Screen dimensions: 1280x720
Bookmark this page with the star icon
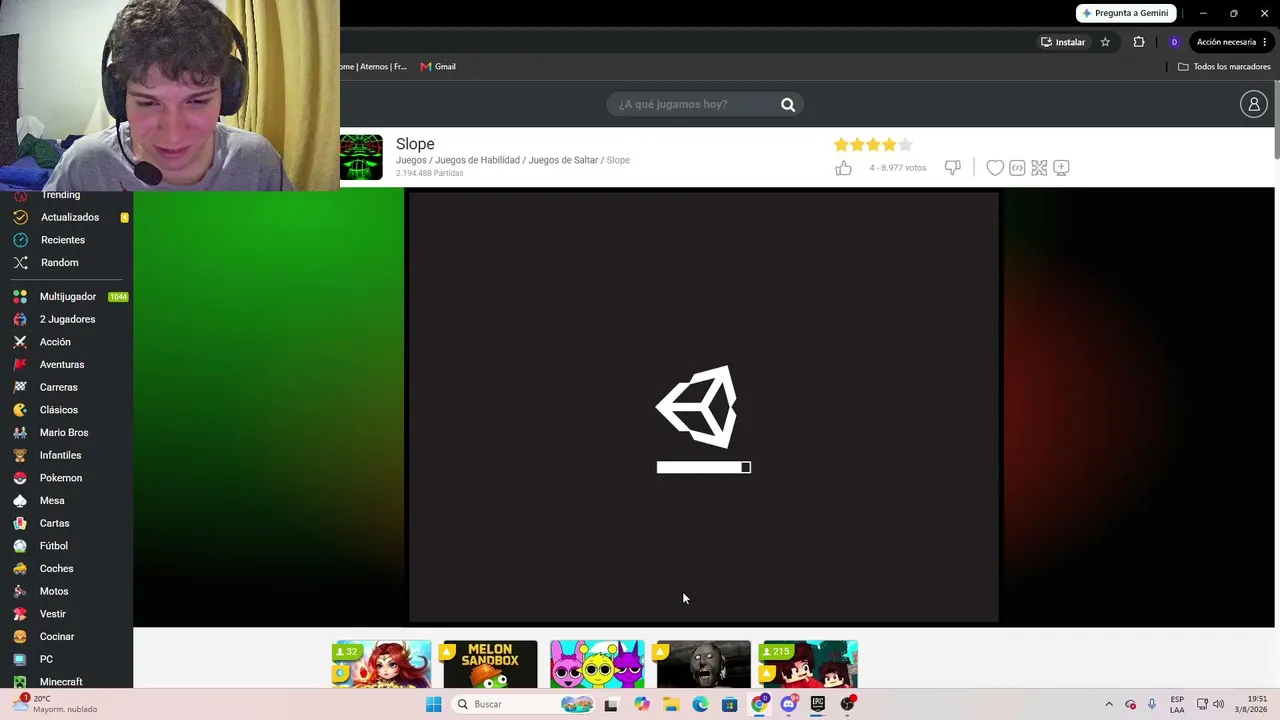click(x=1105, y=42)
